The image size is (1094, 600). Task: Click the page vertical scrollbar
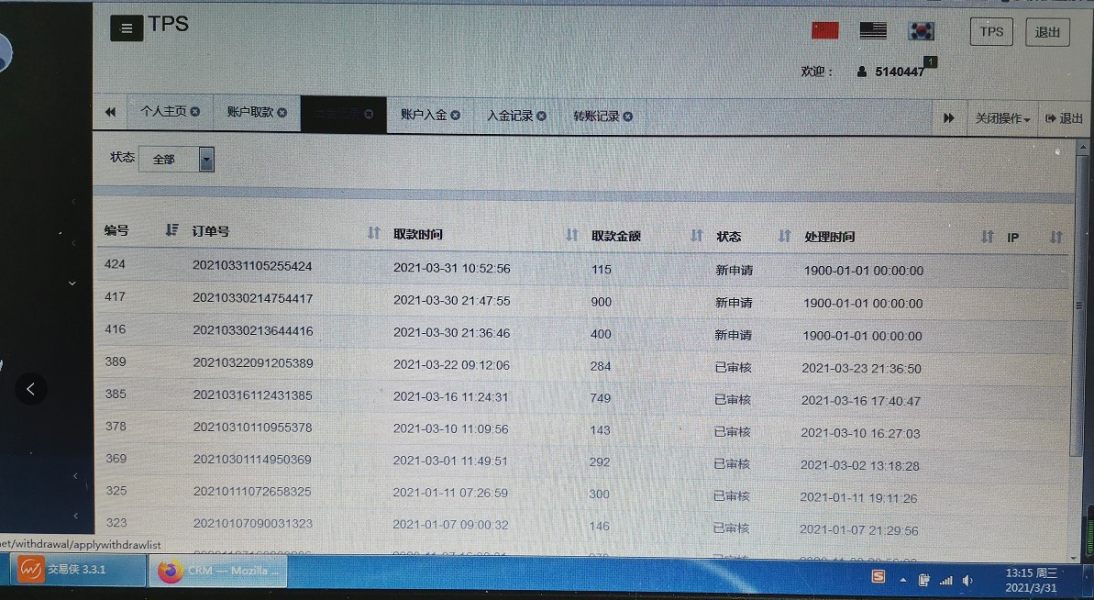coord(1079,307)
